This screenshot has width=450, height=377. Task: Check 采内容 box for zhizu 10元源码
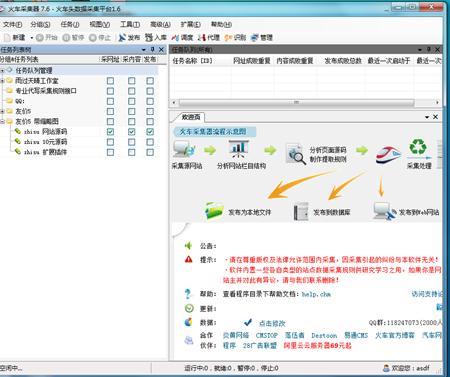tap(132, 142)
